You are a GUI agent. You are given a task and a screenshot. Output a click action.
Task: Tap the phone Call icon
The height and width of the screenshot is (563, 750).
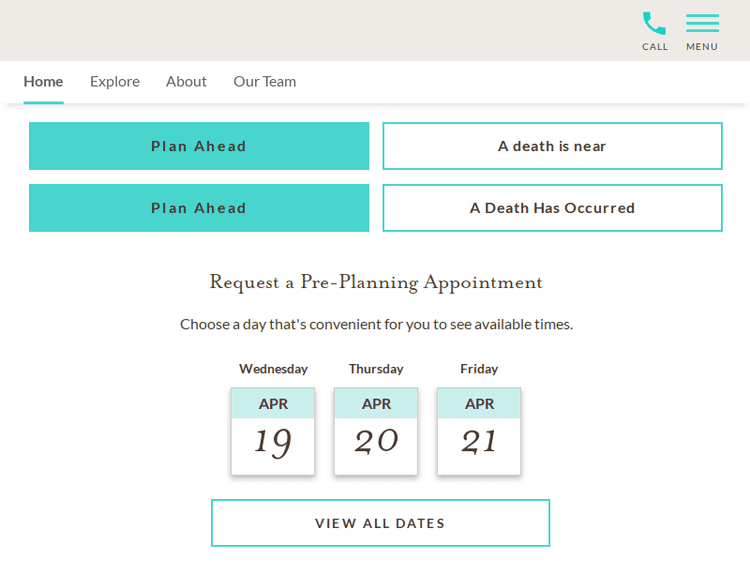(654, 23)
